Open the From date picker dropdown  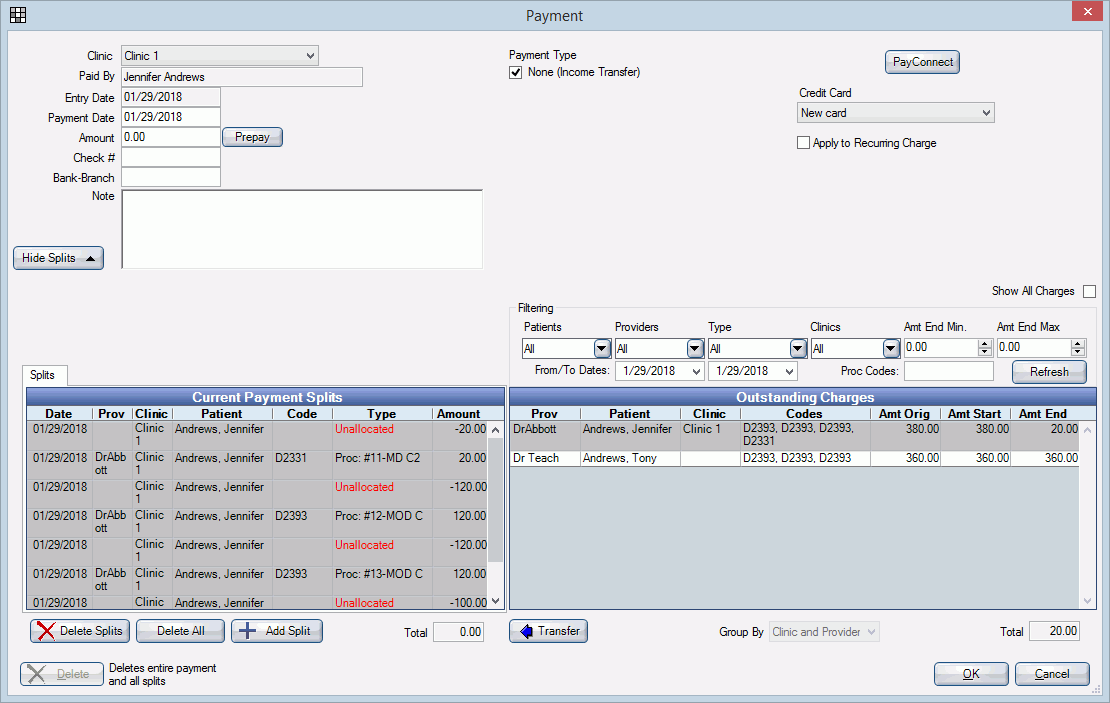coord(696,371)
